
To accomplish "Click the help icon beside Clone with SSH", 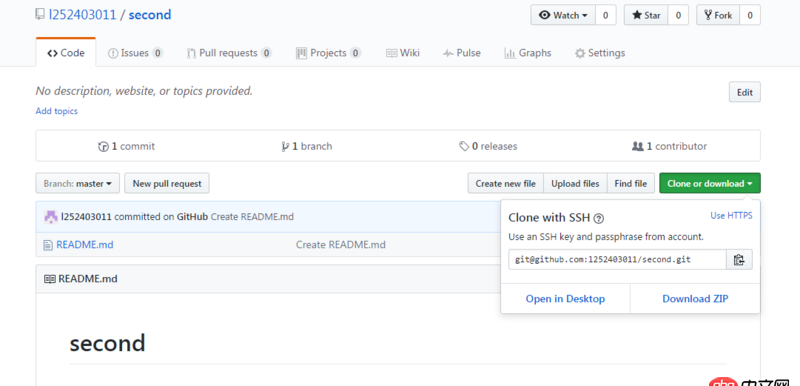I will (599, 219).
